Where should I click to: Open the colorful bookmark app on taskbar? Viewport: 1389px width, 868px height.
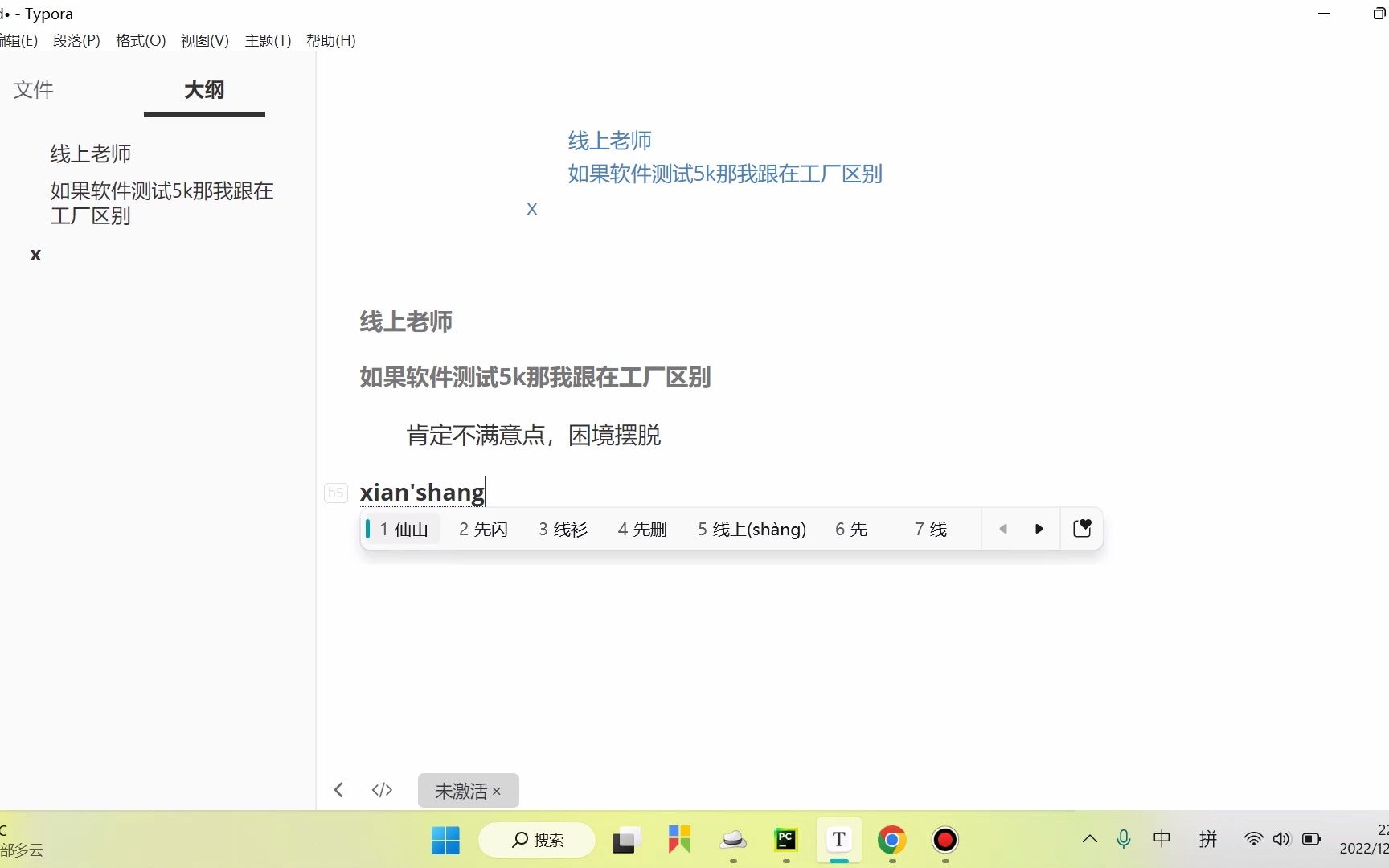point(680,840)
